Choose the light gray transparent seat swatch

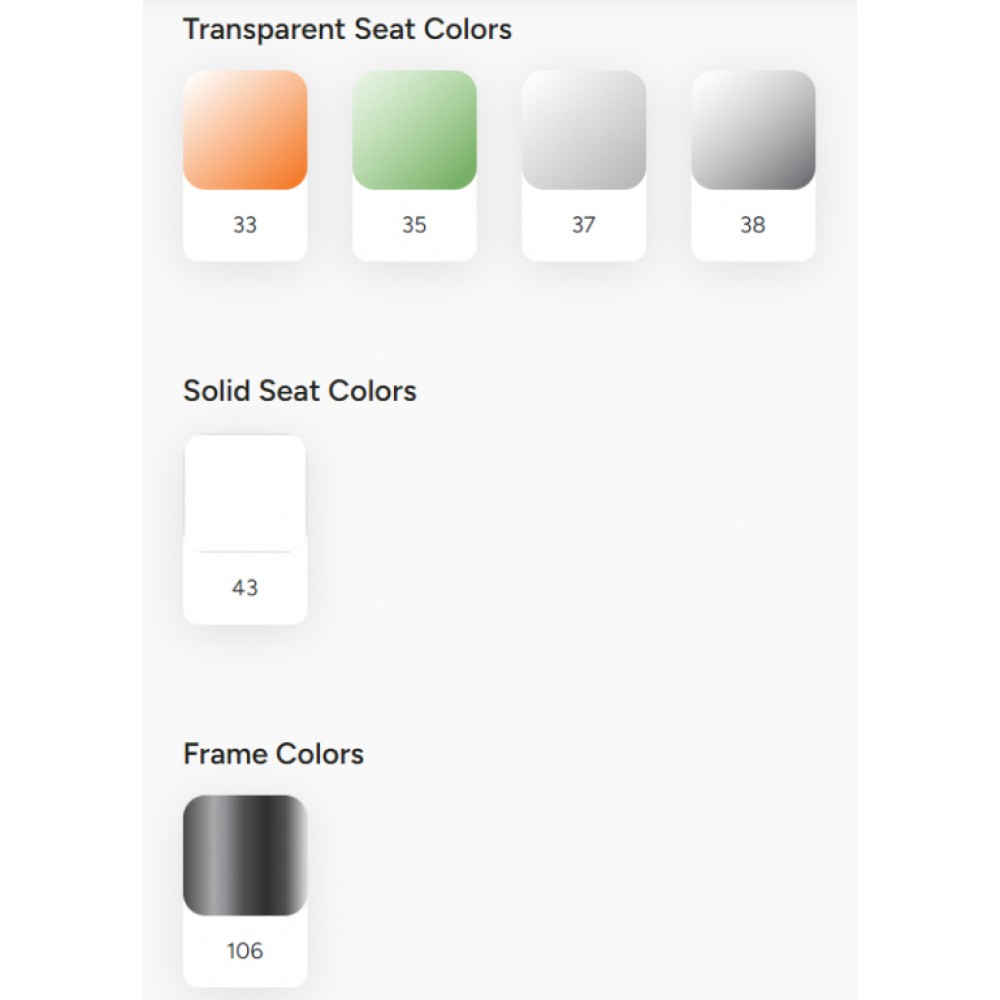point(584,130)
